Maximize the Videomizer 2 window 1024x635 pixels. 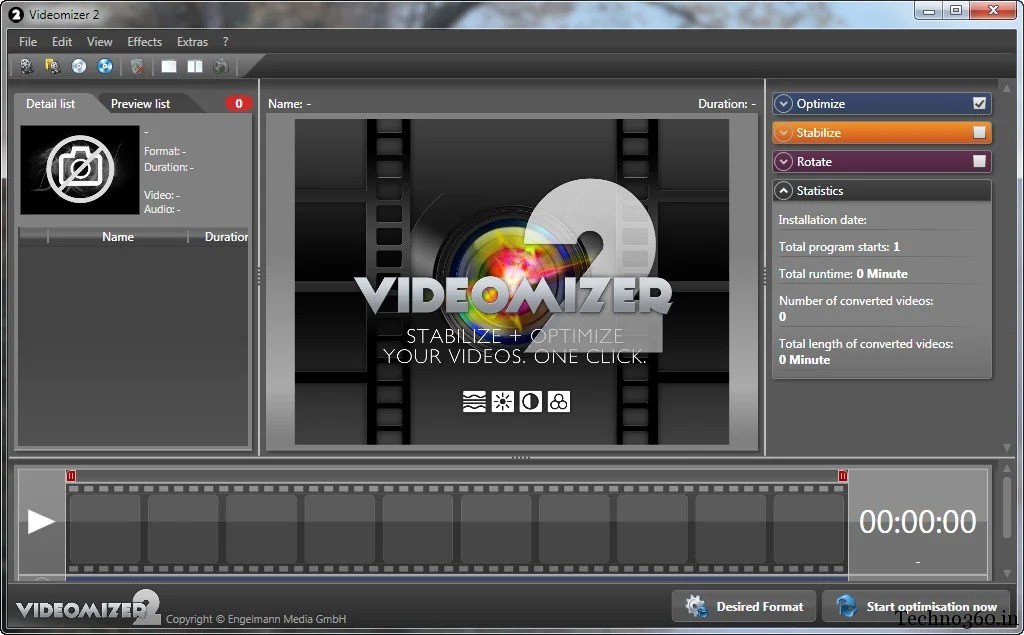tap(956, 10)
